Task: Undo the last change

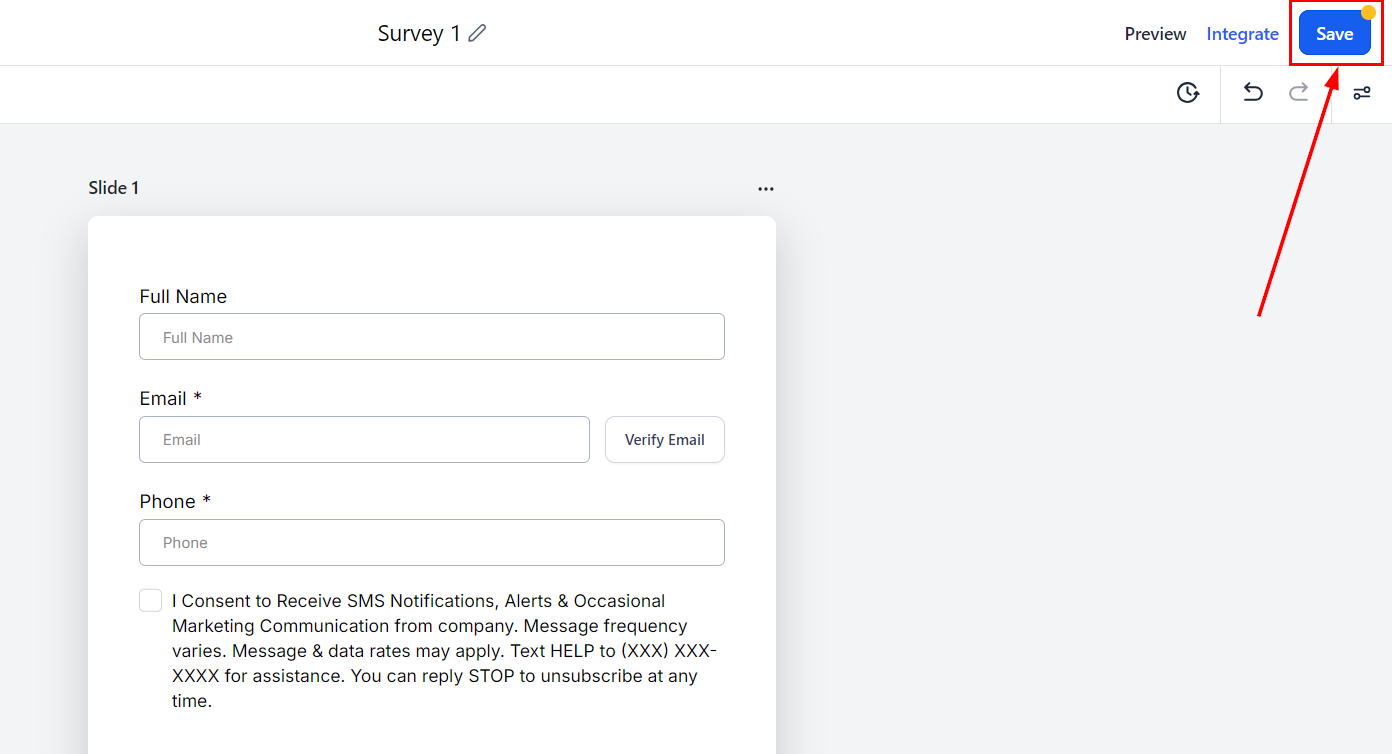Action: 1253,93
